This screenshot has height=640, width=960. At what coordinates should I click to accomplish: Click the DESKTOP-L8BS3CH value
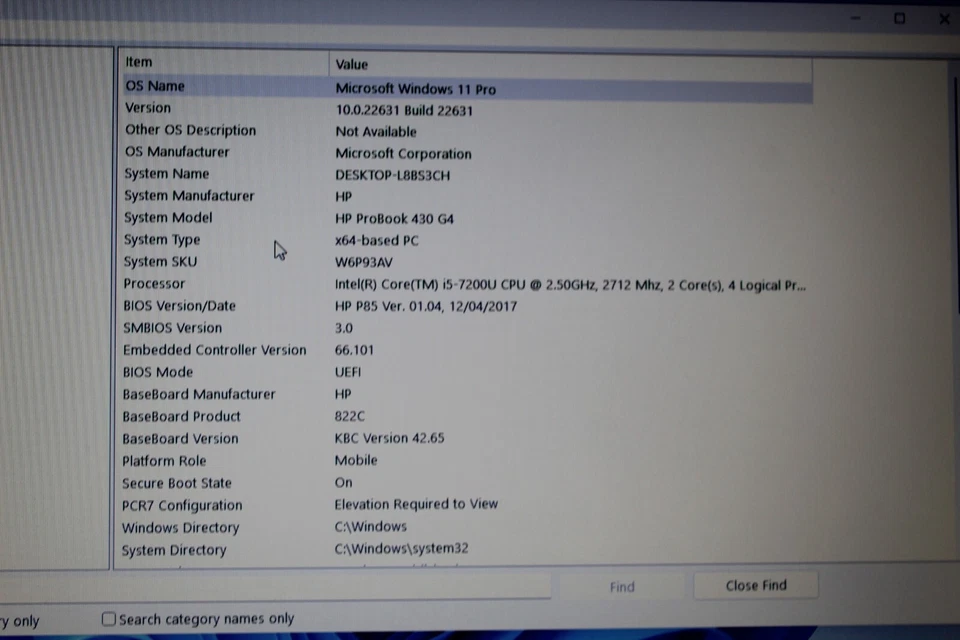point(392,175)
